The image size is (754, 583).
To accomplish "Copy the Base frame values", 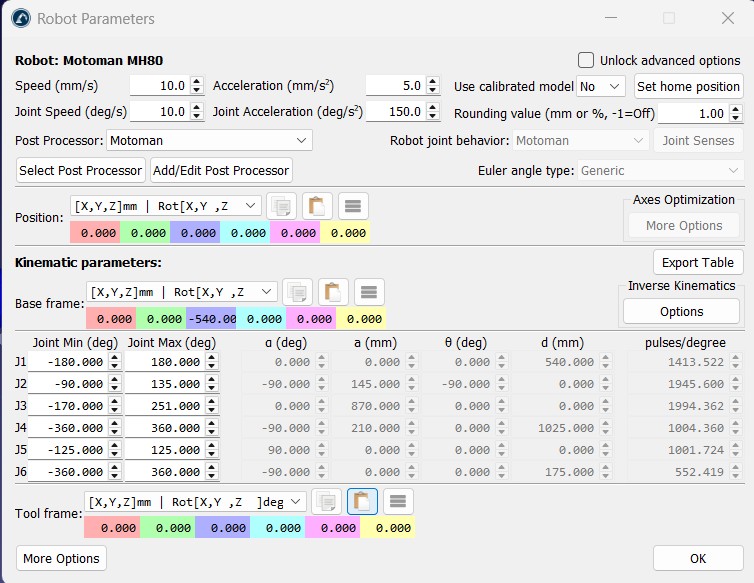I will click(x=298, y=292).
